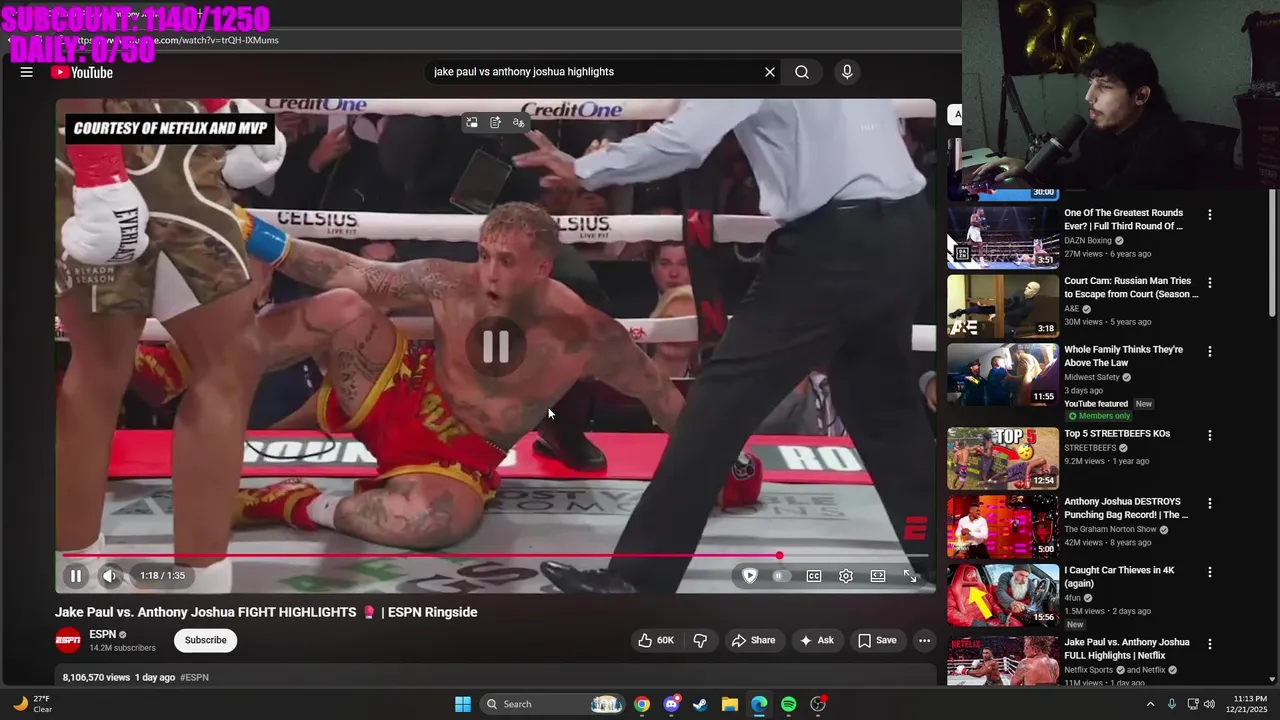
Task: Click the translate overlay icon on video
Action: pyautogui.click(x=518, y=123)
